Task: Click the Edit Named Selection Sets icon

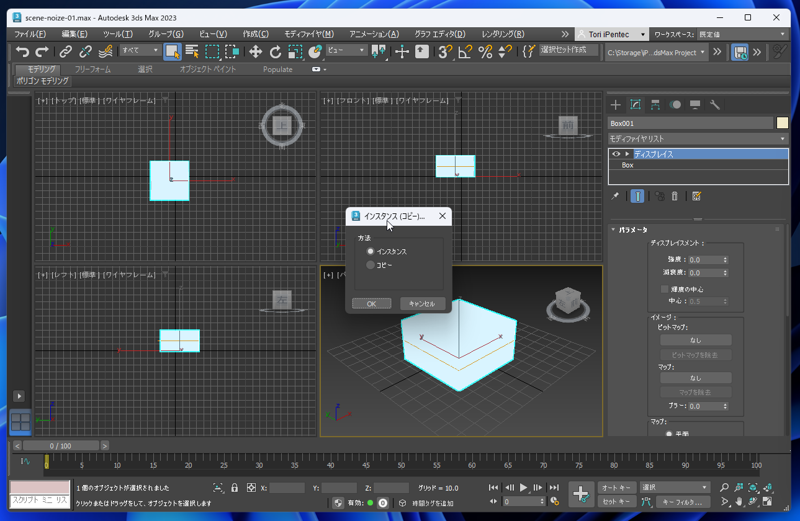Action: pos(529,52)
